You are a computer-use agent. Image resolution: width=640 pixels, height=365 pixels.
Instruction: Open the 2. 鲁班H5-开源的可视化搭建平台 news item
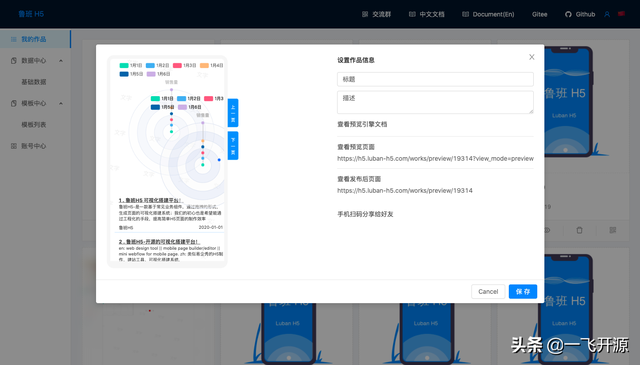click(159, 242)
